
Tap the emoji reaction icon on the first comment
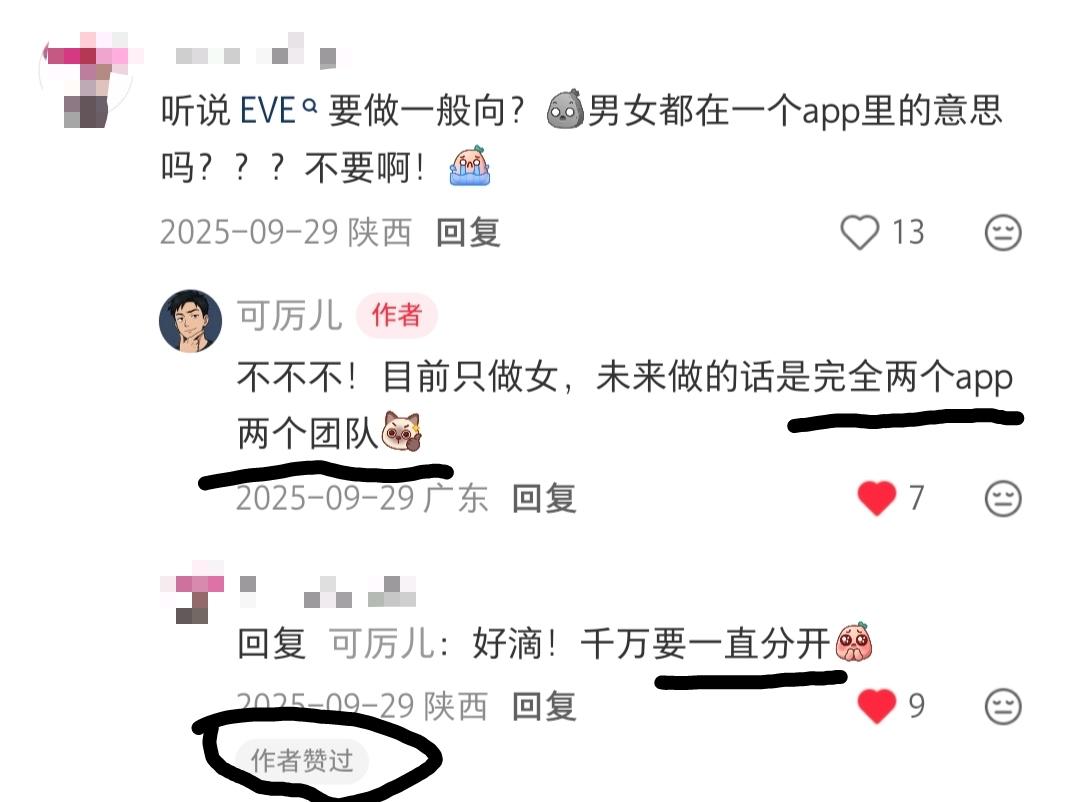pyautogui.click(x=1003, y=232)
